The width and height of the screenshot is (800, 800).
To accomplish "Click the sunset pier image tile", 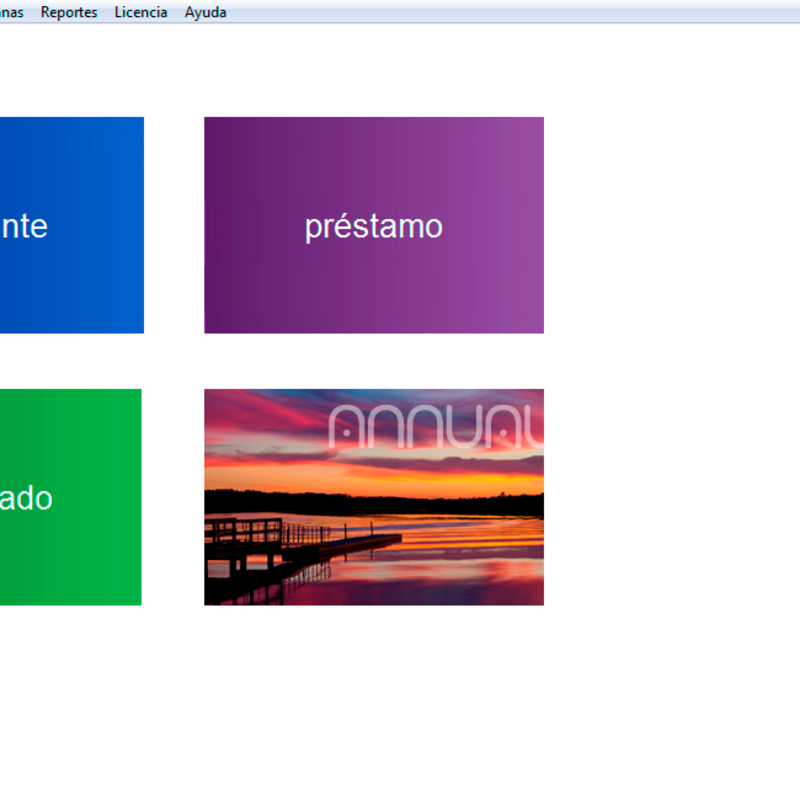I will [x=374, y=497].
